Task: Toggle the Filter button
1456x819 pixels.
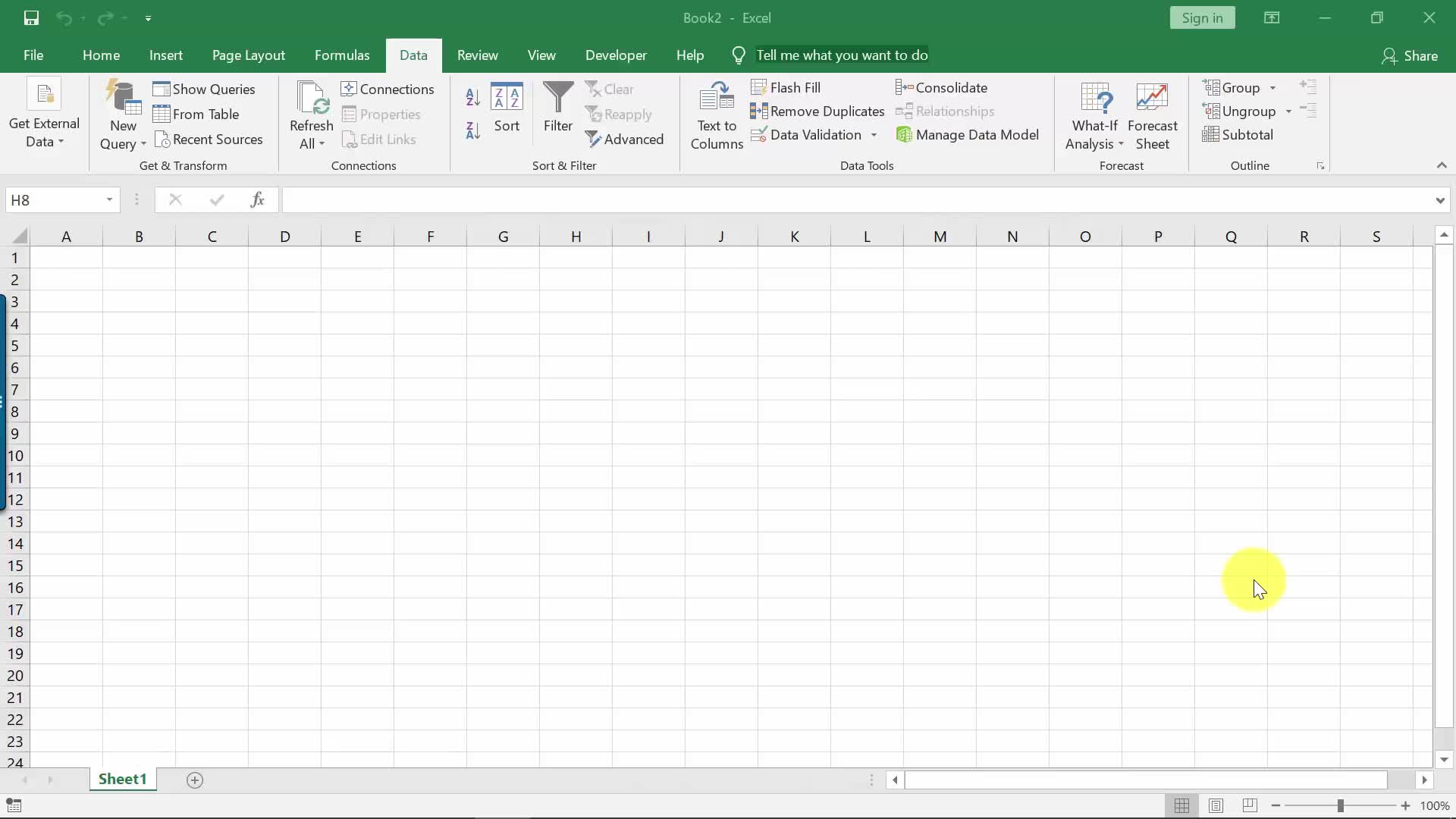Action: coord(557,108)
